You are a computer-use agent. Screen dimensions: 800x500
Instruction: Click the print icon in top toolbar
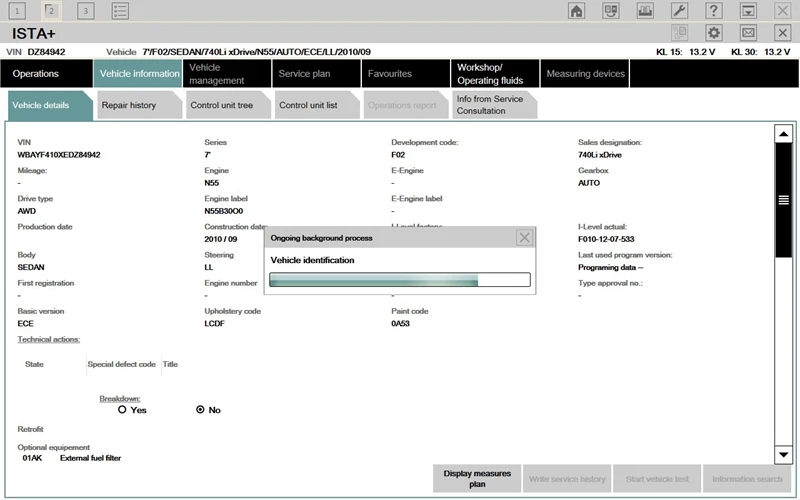pos(645,11)
